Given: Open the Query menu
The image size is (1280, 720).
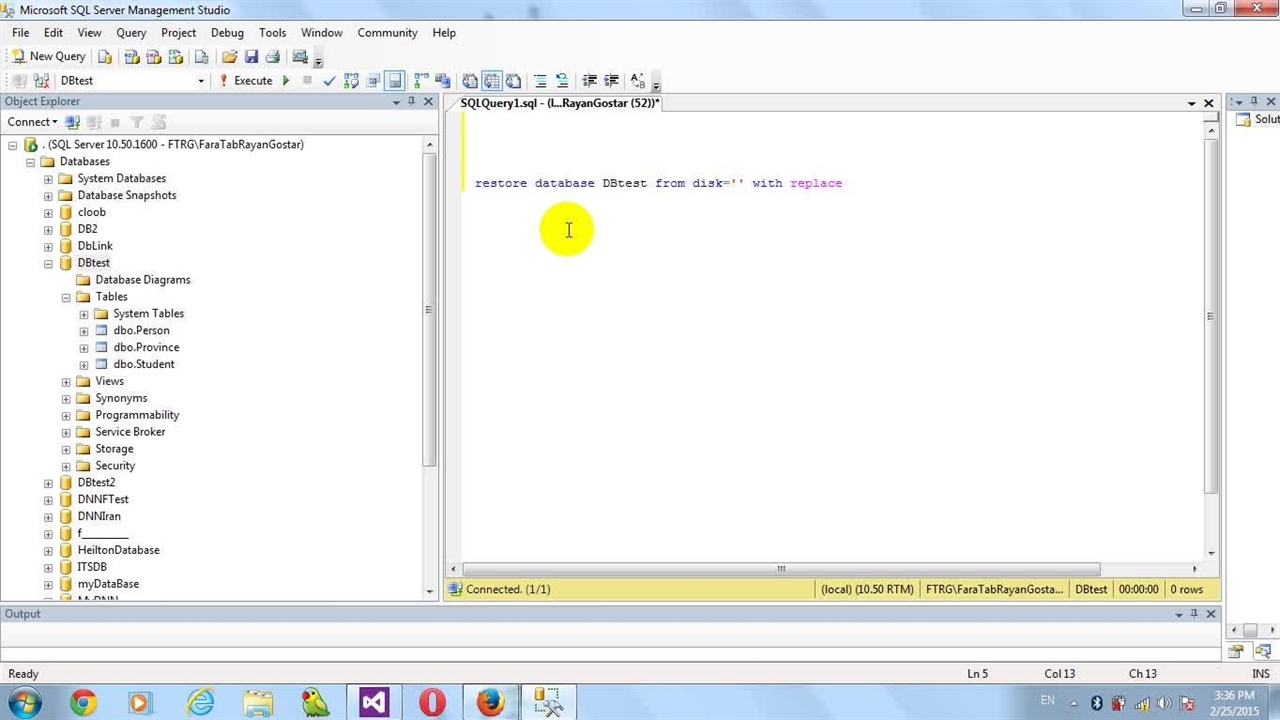Looking at the screenshot, I should click(131, 33).
